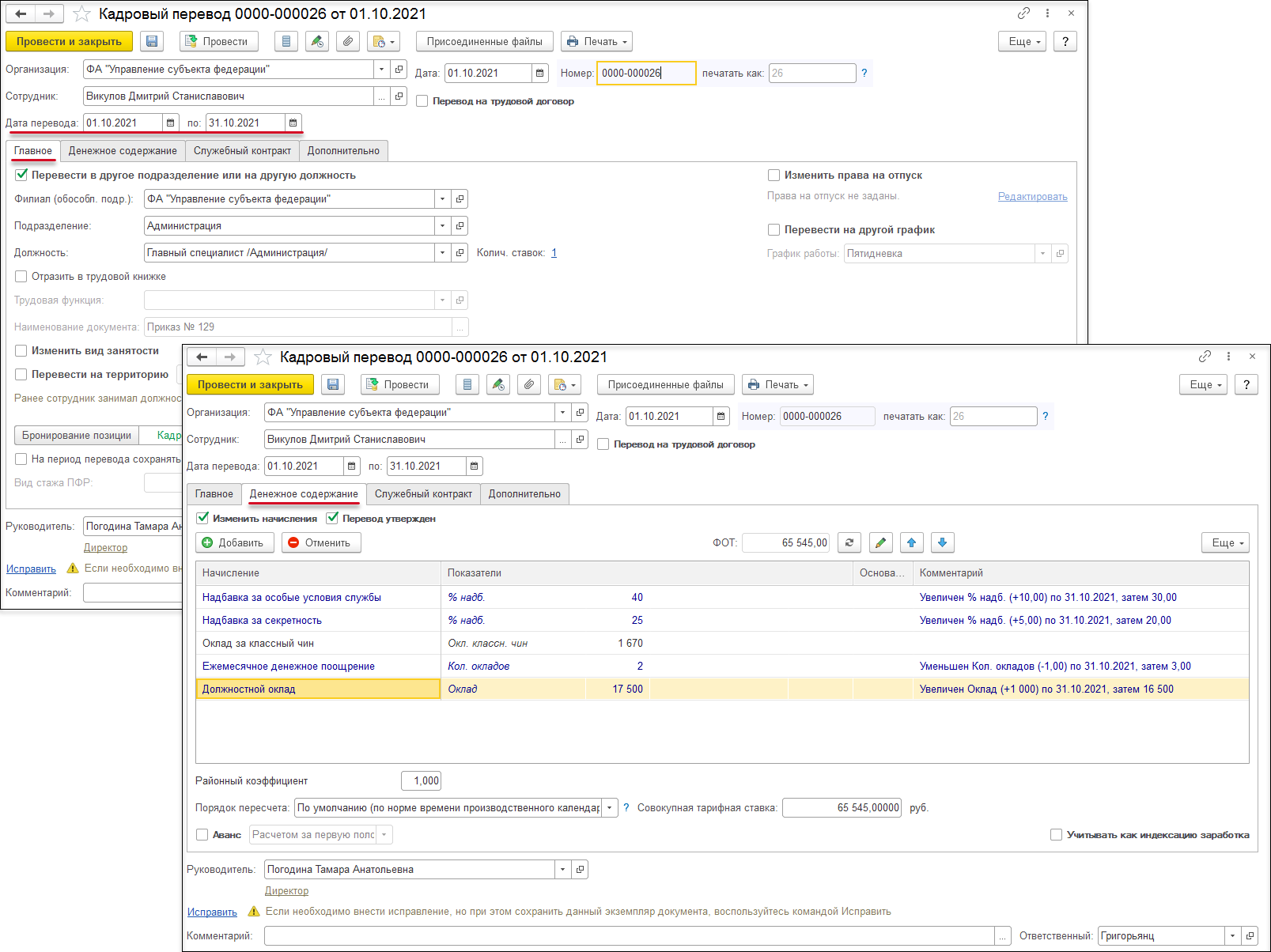This screenshot has height=952, width=1271.
Task: Click 'Редактировать' vacation rights link
Action: pos(1032,196)
